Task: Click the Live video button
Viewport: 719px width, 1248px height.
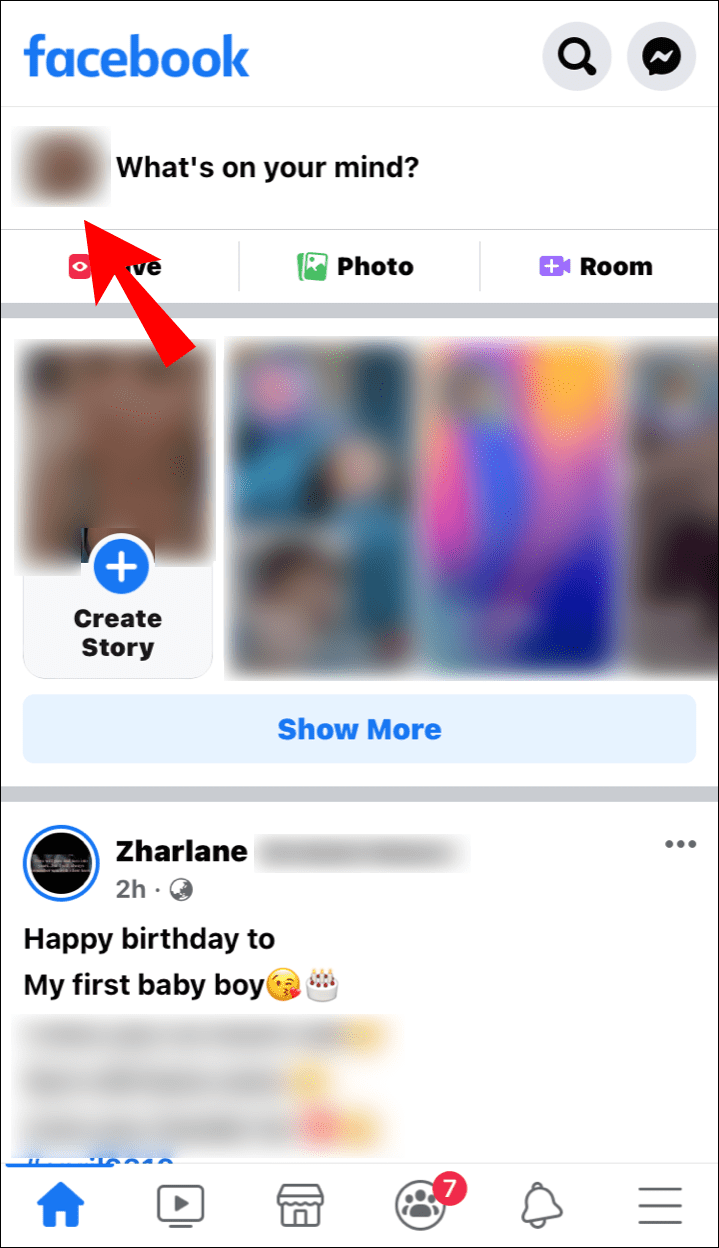Action: (x=115, y=266)
